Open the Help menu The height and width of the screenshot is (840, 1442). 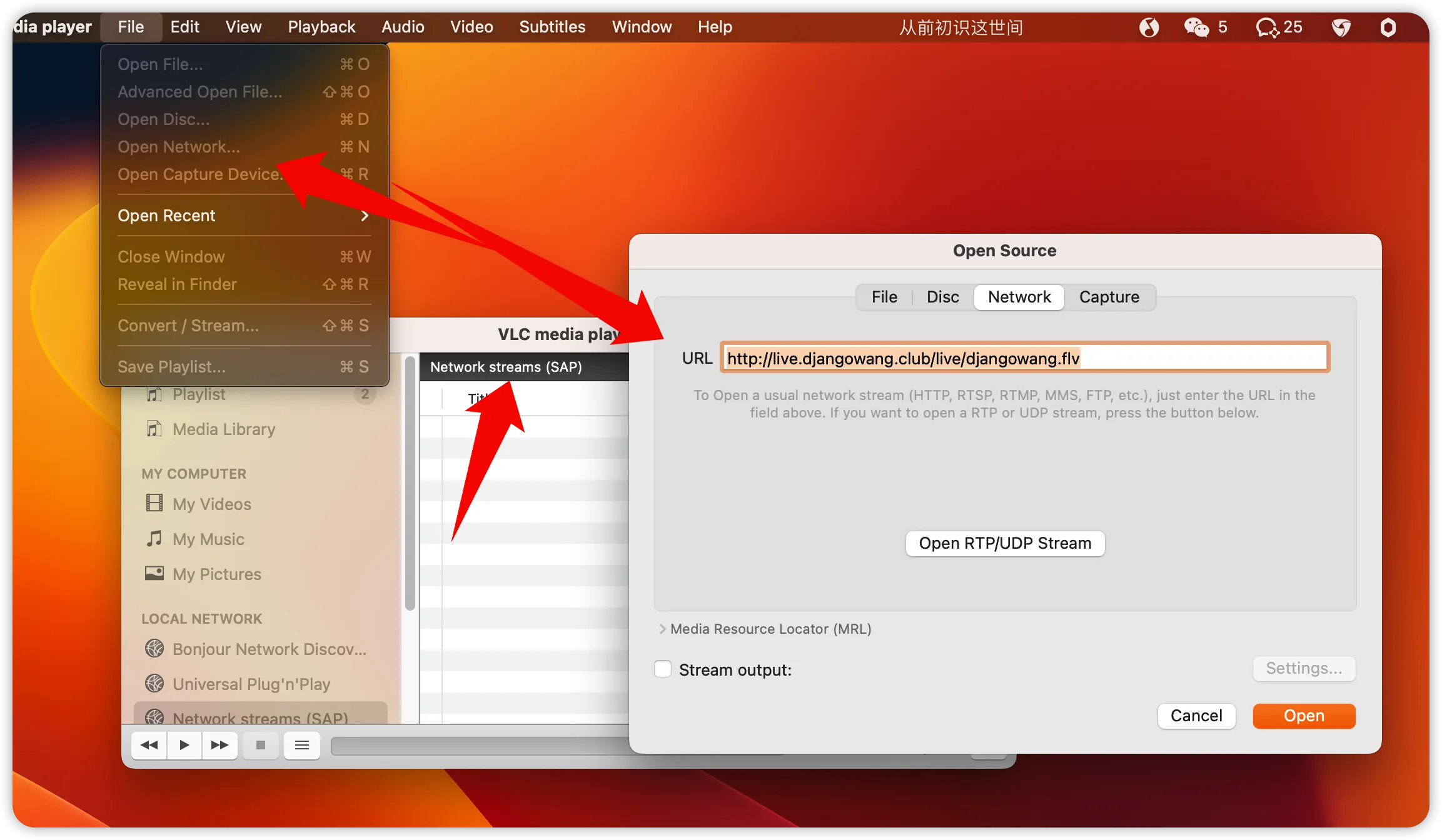pyautogui.click(x=715, y=27)
